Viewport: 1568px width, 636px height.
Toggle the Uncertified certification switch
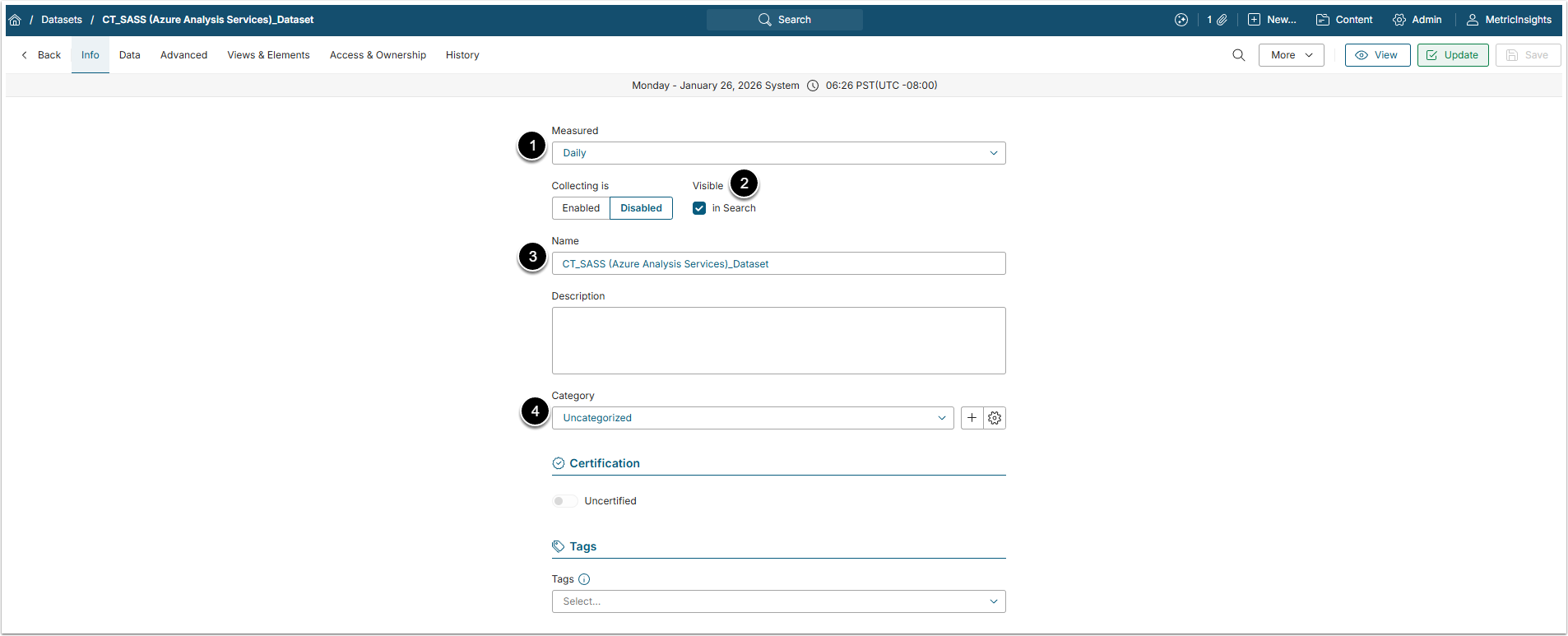(564, 501)
